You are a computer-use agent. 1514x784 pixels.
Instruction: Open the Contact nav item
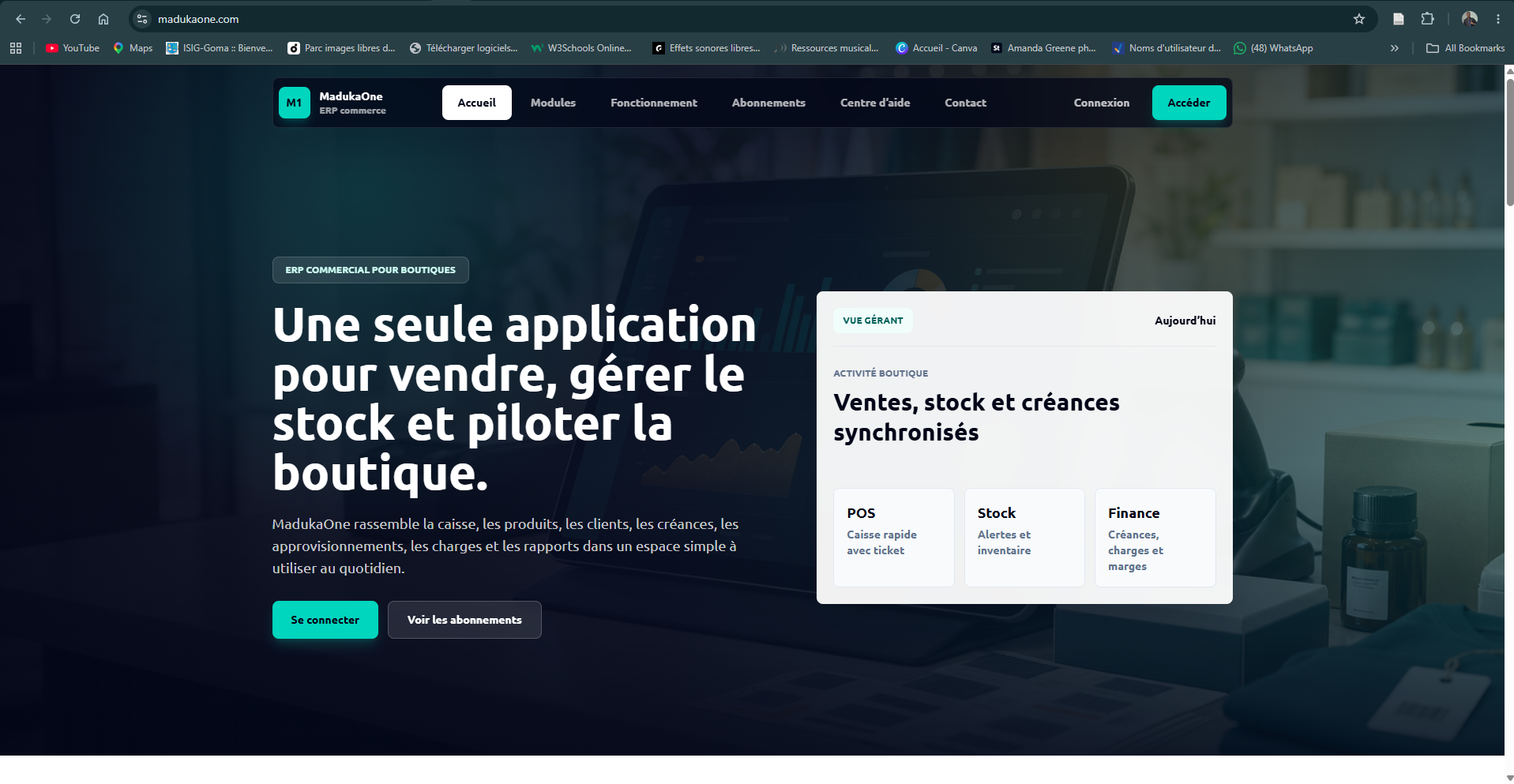[x=965, y=103]
